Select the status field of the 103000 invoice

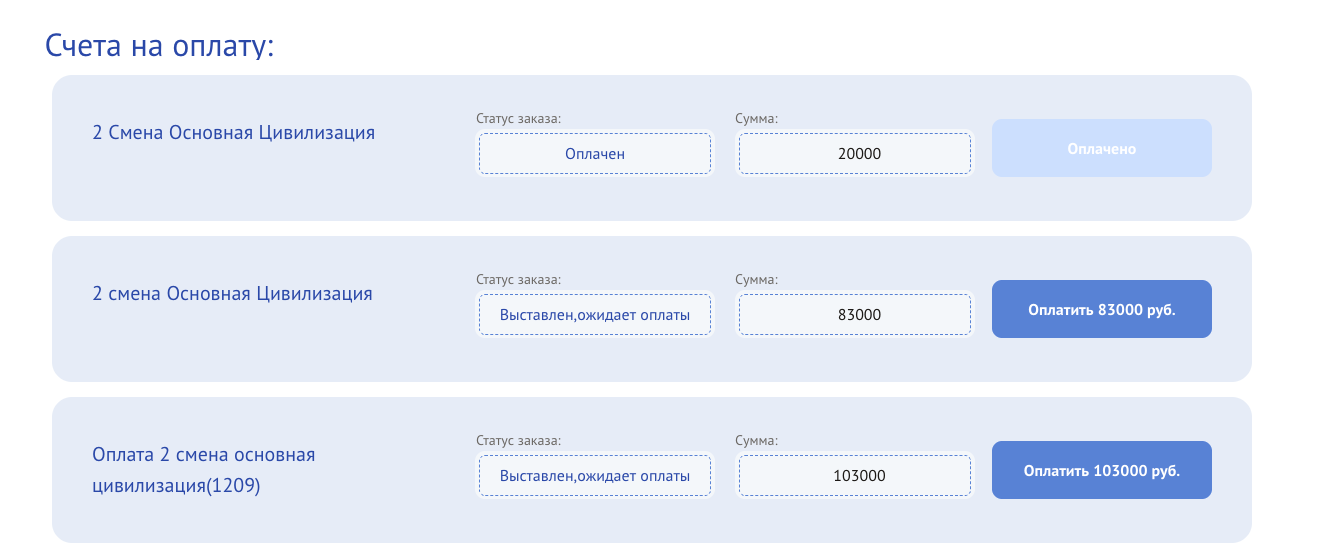(x=595, y=476)
